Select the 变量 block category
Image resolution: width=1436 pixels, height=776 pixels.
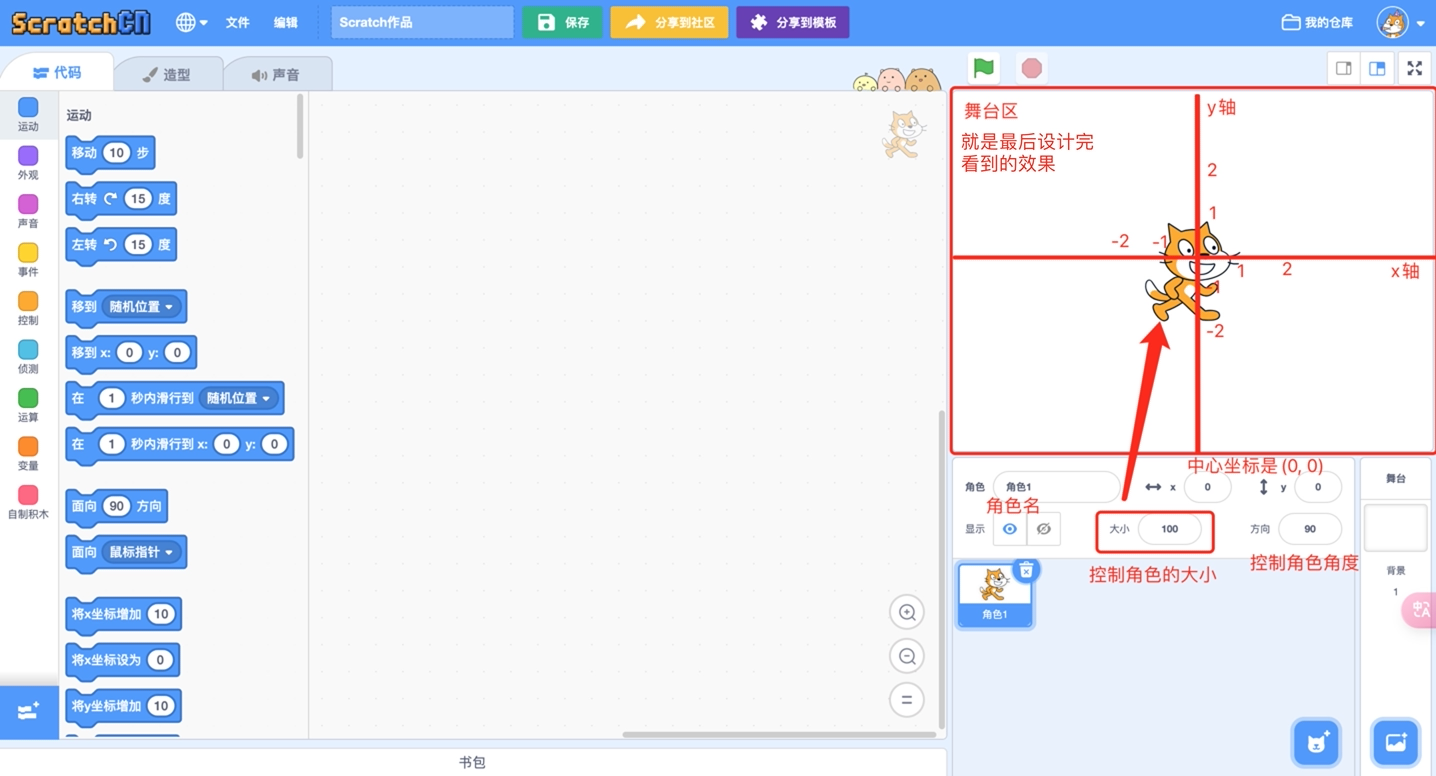(28, 453)
